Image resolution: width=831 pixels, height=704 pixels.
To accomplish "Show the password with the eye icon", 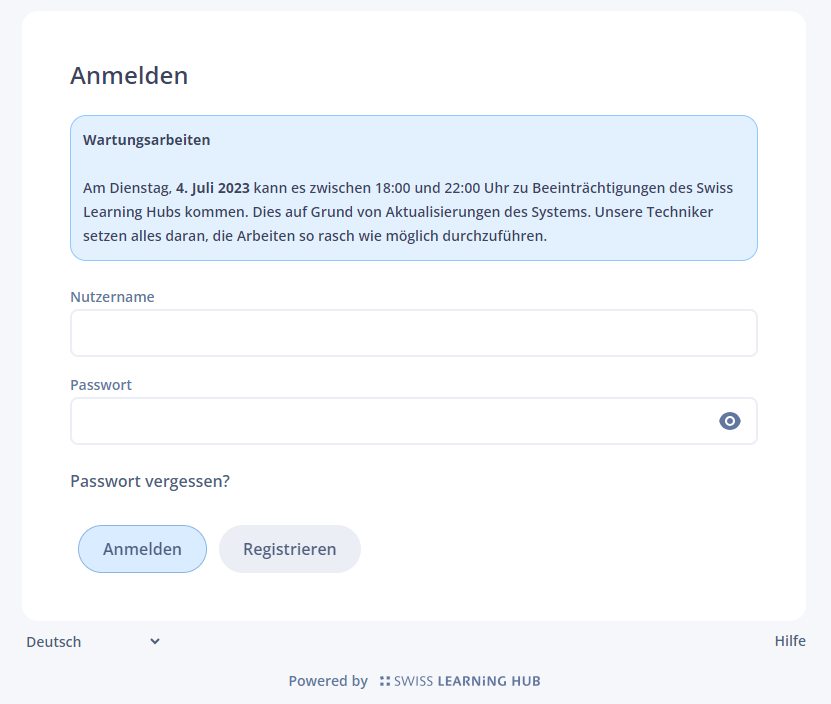I will (x=730, y=421).
